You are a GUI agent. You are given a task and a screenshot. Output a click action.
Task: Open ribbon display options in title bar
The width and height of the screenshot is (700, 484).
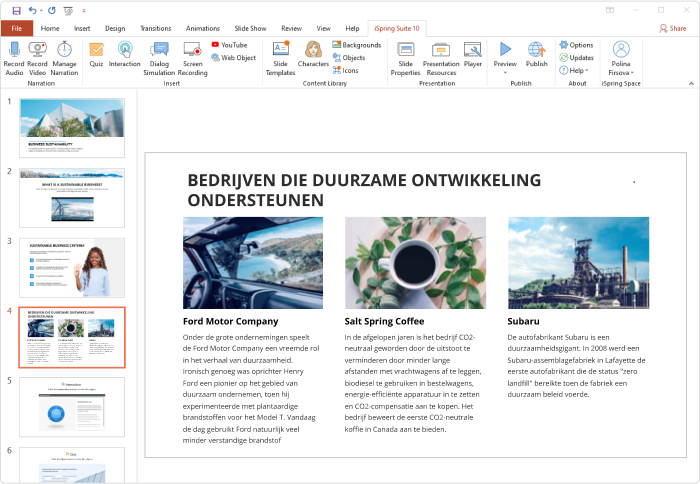point(609,10)
